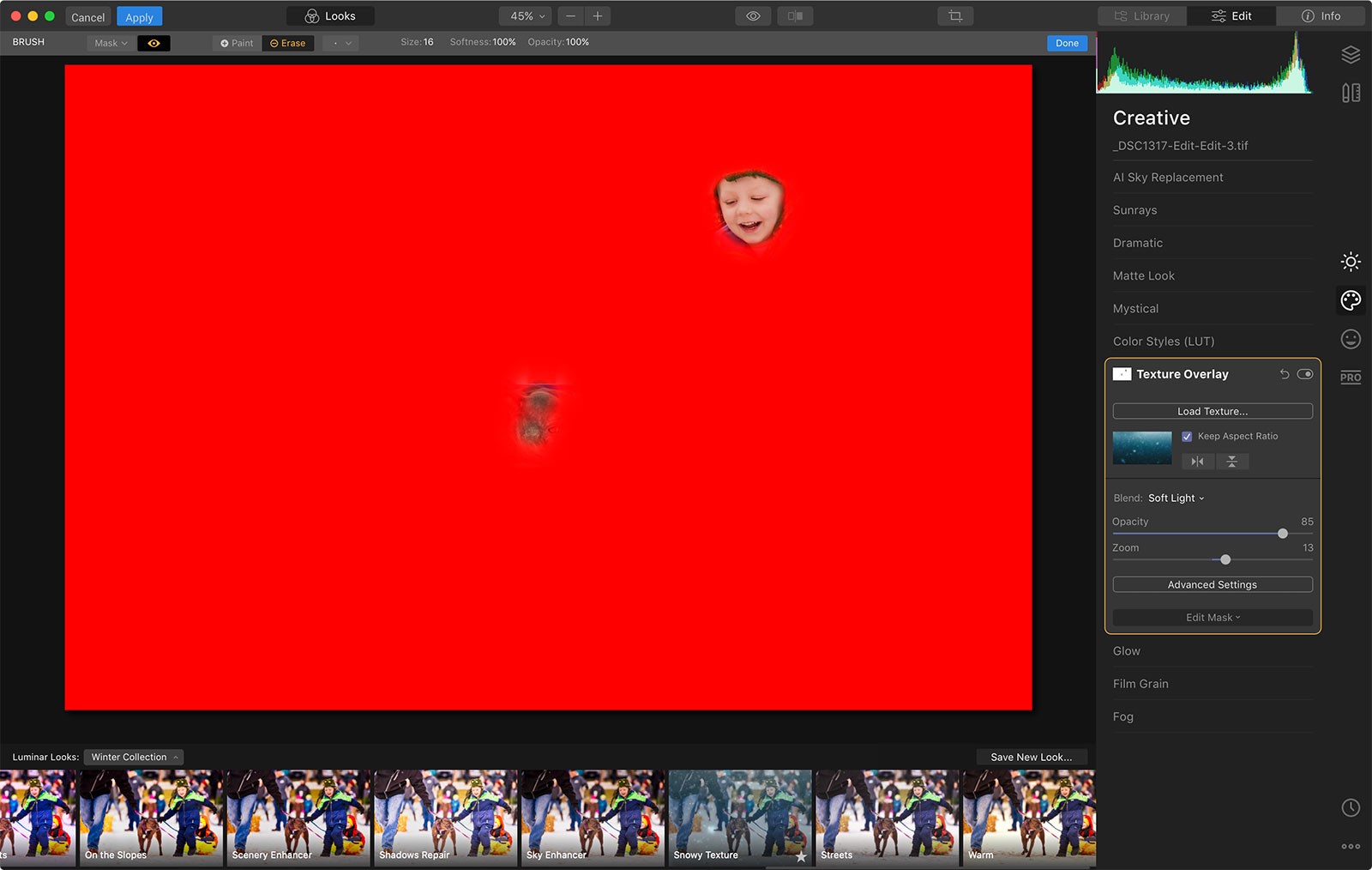The width and height of the screenshot is (1372, 870).
Task: Open the Canvas tools icon
Action: pos(1351,93)
